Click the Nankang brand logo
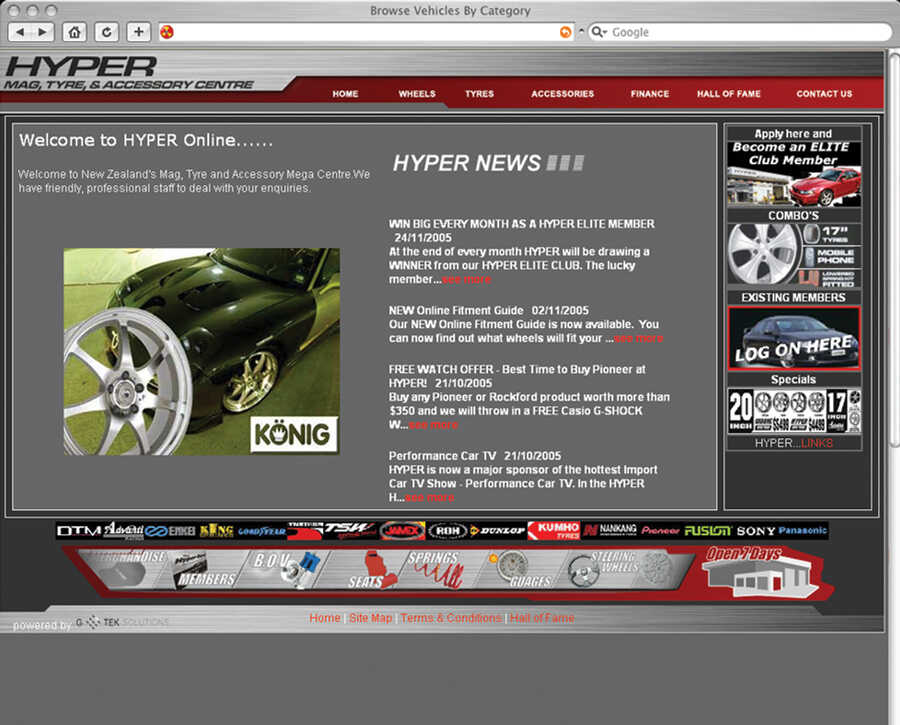Screen dimensions: 900x725 [x=610, y=530]
